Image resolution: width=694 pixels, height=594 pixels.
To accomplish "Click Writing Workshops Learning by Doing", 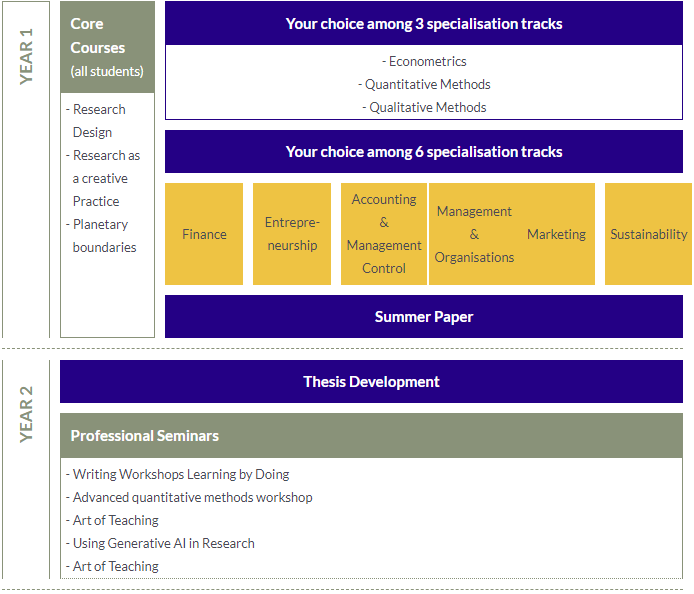I will (x=181, y=475).
